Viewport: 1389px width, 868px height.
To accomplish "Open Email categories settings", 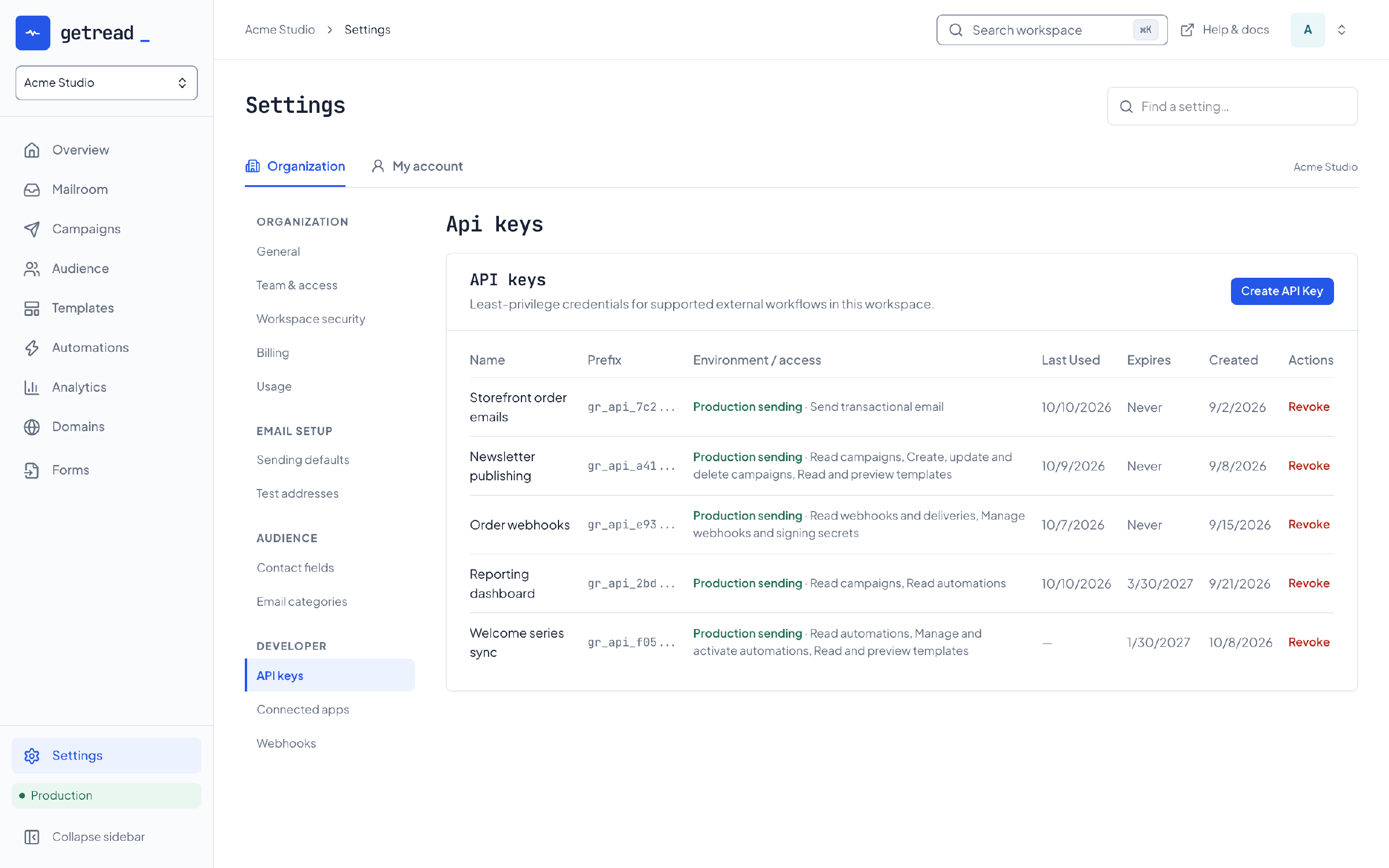I will [x=302, y=602].
